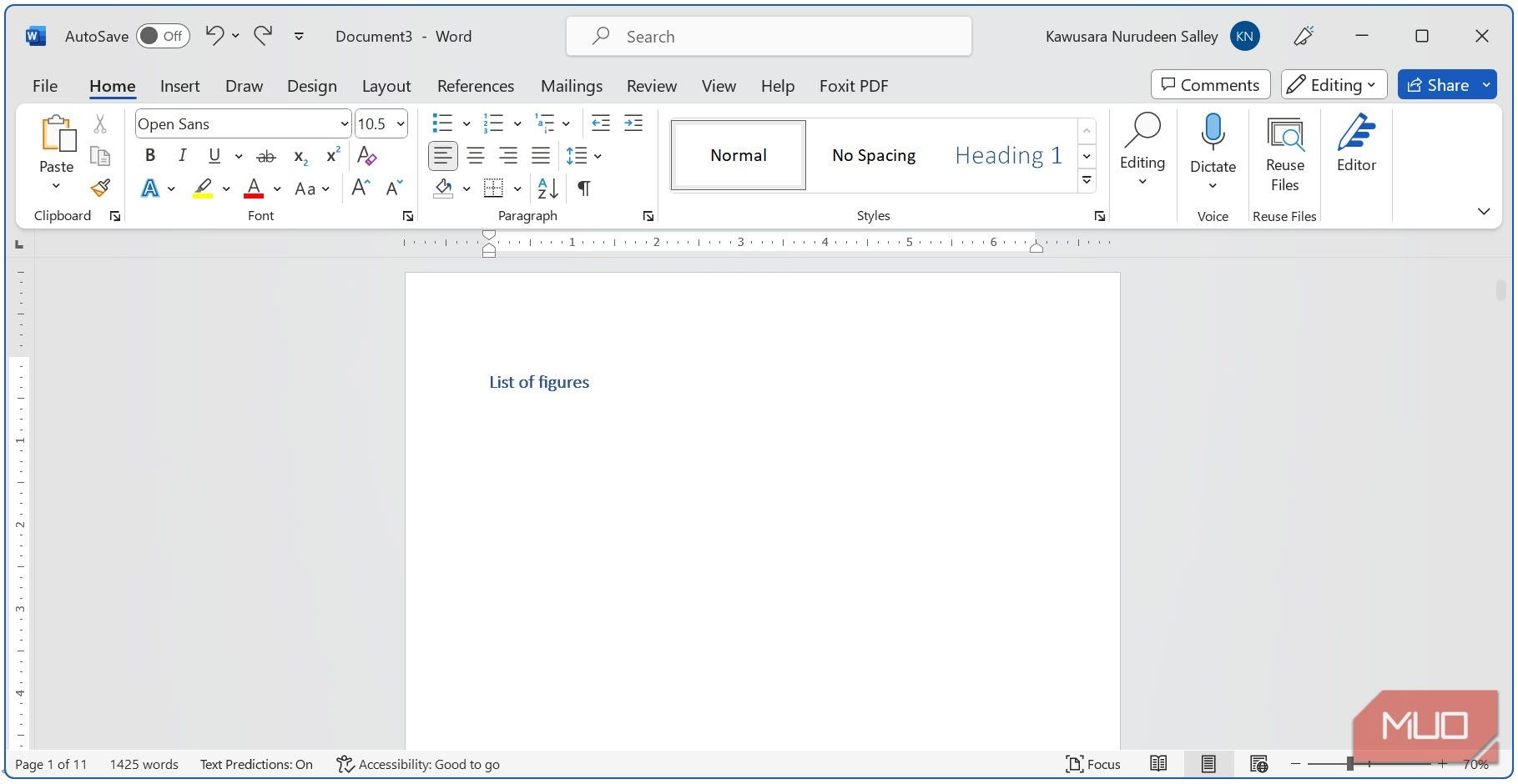The width and height of the screenshot is (1518, 784).
Task: Sort the selection alphabetically
Action: (x=547, y=188)
